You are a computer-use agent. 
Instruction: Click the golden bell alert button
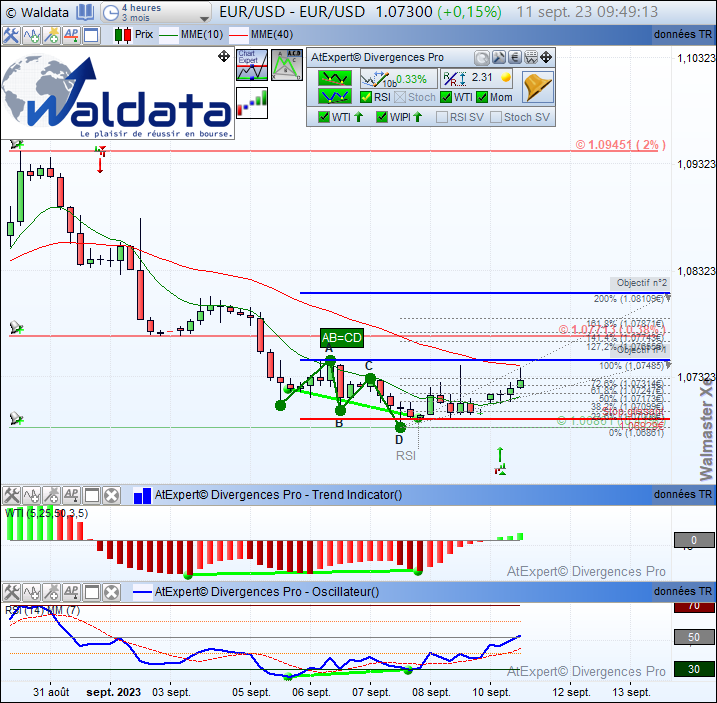coord(538,87)
